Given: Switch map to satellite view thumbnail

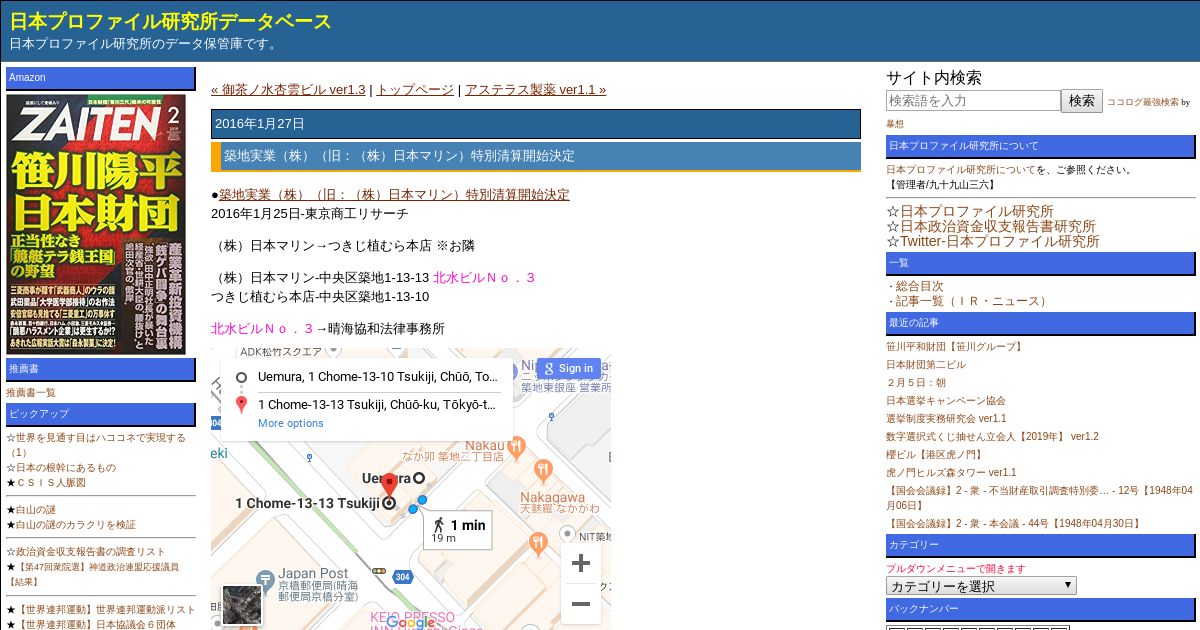Looking at the screenshot, I should pyautogui.click(x=241, y=604).
